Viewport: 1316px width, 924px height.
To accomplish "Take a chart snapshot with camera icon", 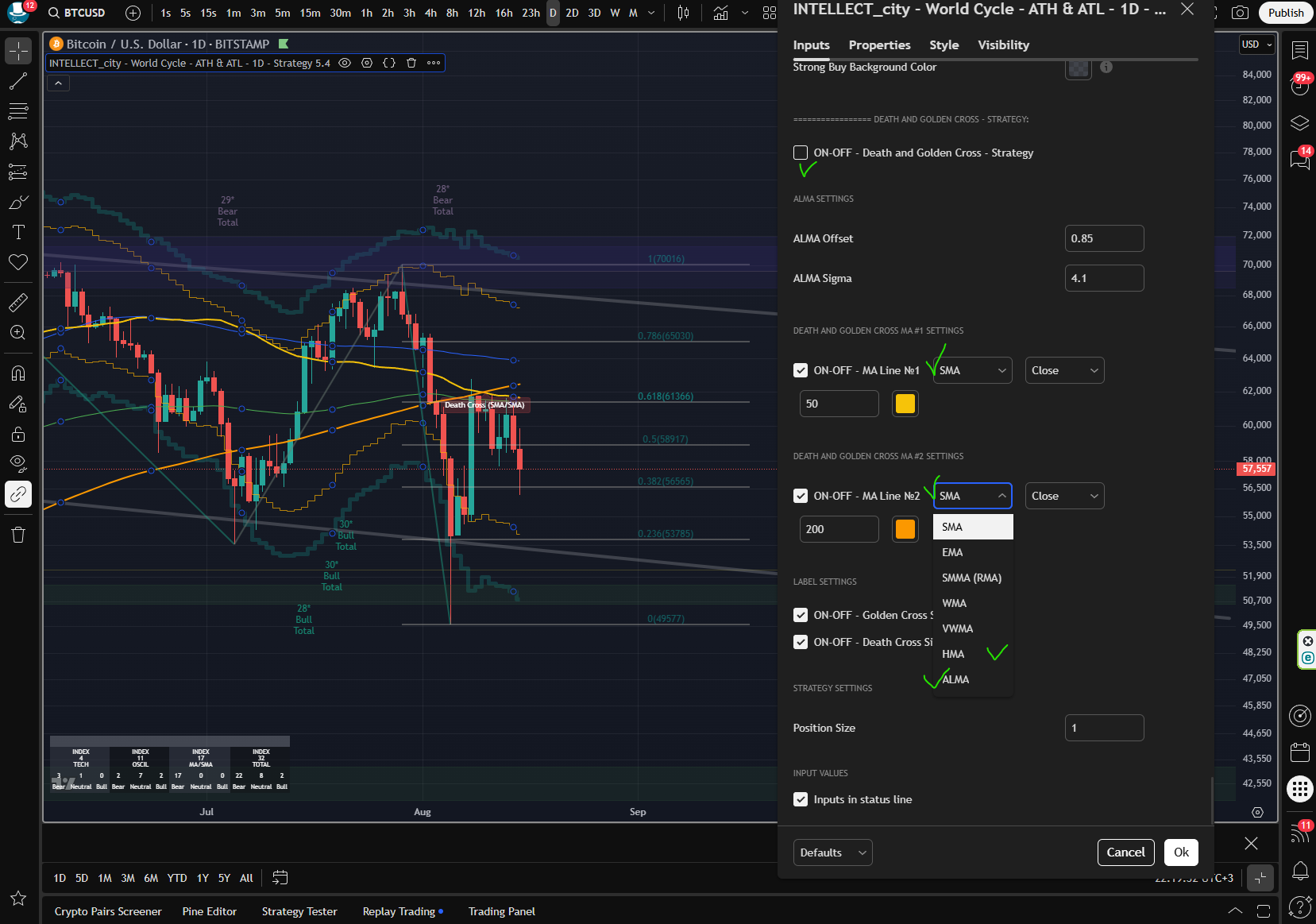I will click(x=1240, y=13).
